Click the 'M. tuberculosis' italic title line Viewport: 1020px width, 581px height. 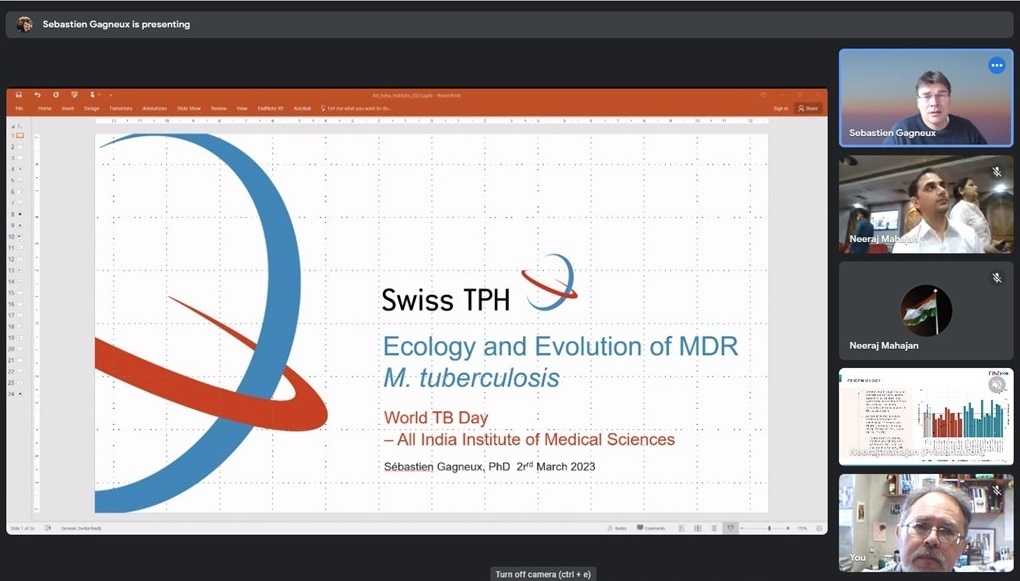(x=471, y=378)
